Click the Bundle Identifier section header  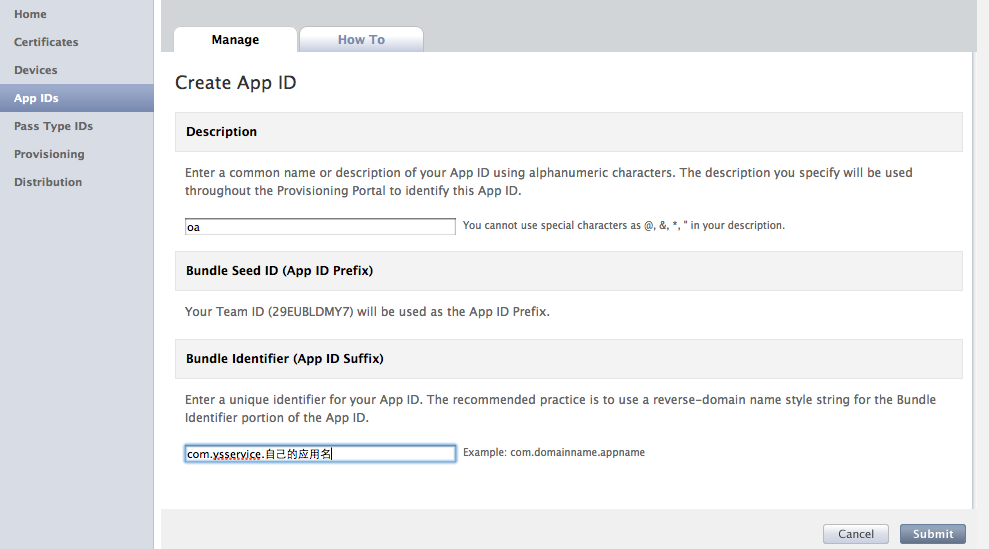(284, 358)
